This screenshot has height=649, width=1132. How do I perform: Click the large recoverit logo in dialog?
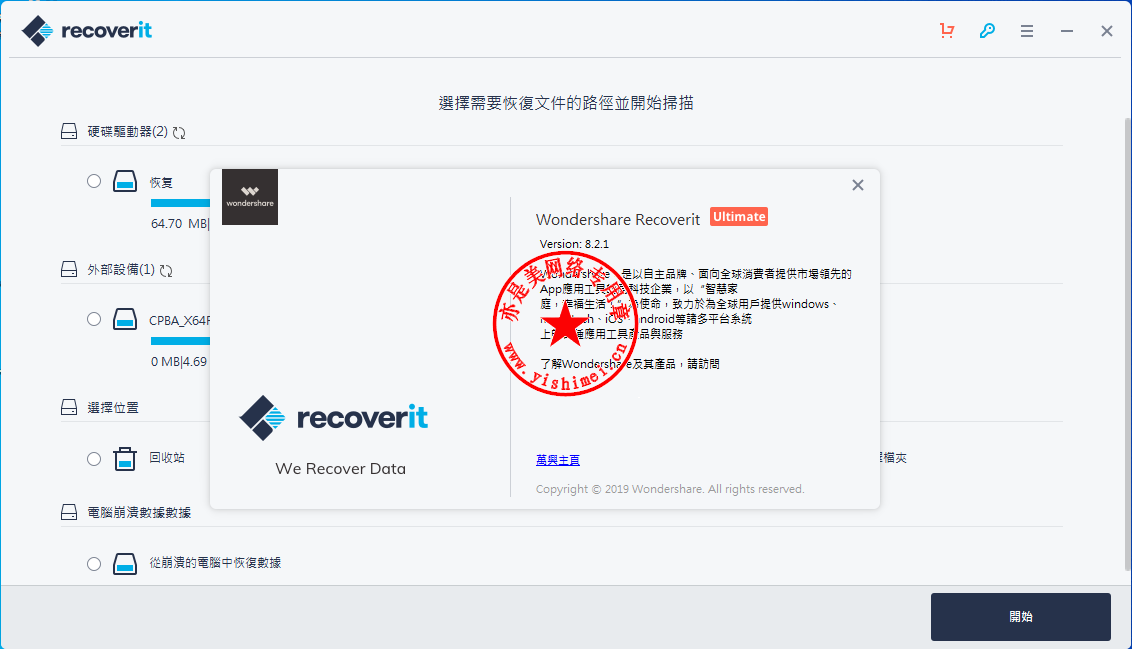(x=334, y=417)
